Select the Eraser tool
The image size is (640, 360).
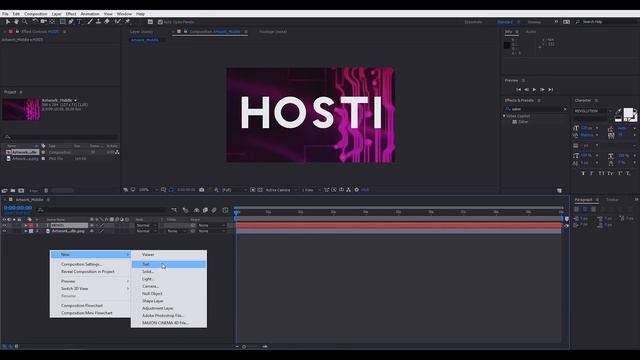click(107, 22)
